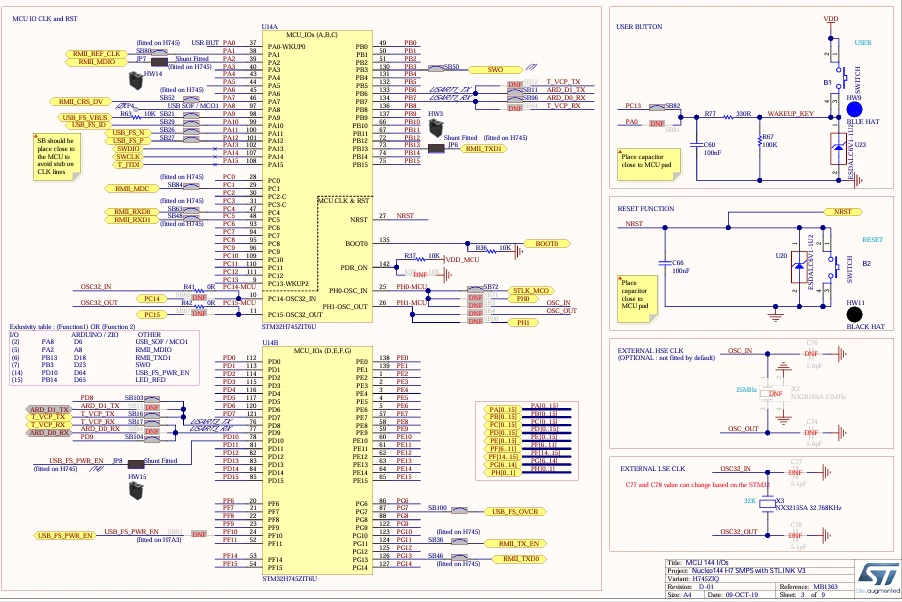Click the yellow SWDIO port
The image size is (902, 602).
click(128, 148)
